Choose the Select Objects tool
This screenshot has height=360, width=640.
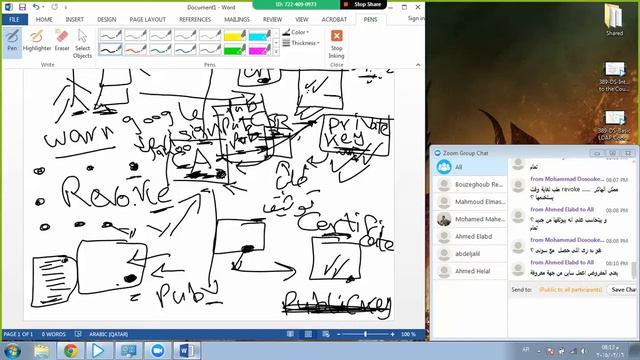coord(82,44)
